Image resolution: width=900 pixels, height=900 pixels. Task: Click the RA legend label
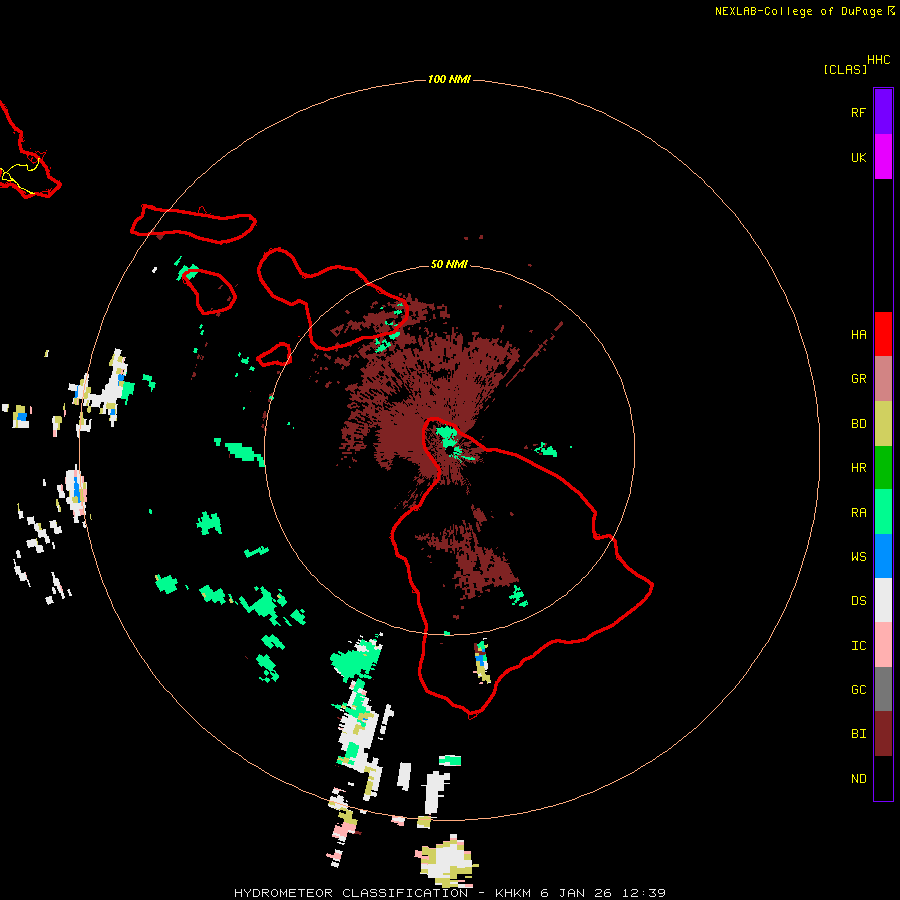[x=858, y=513]
